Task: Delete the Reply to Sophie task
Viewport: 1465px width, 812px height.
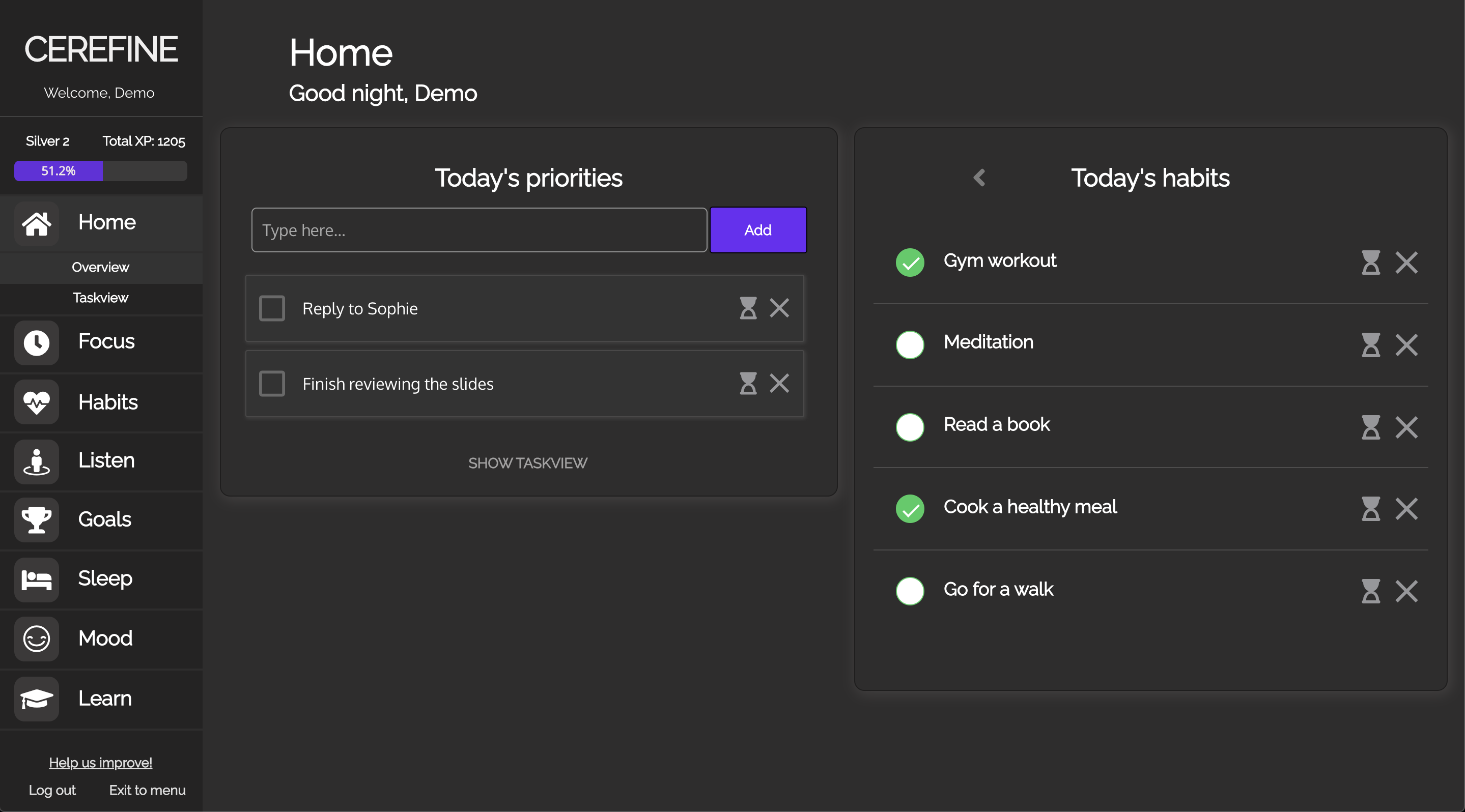Action: (779, 308)
